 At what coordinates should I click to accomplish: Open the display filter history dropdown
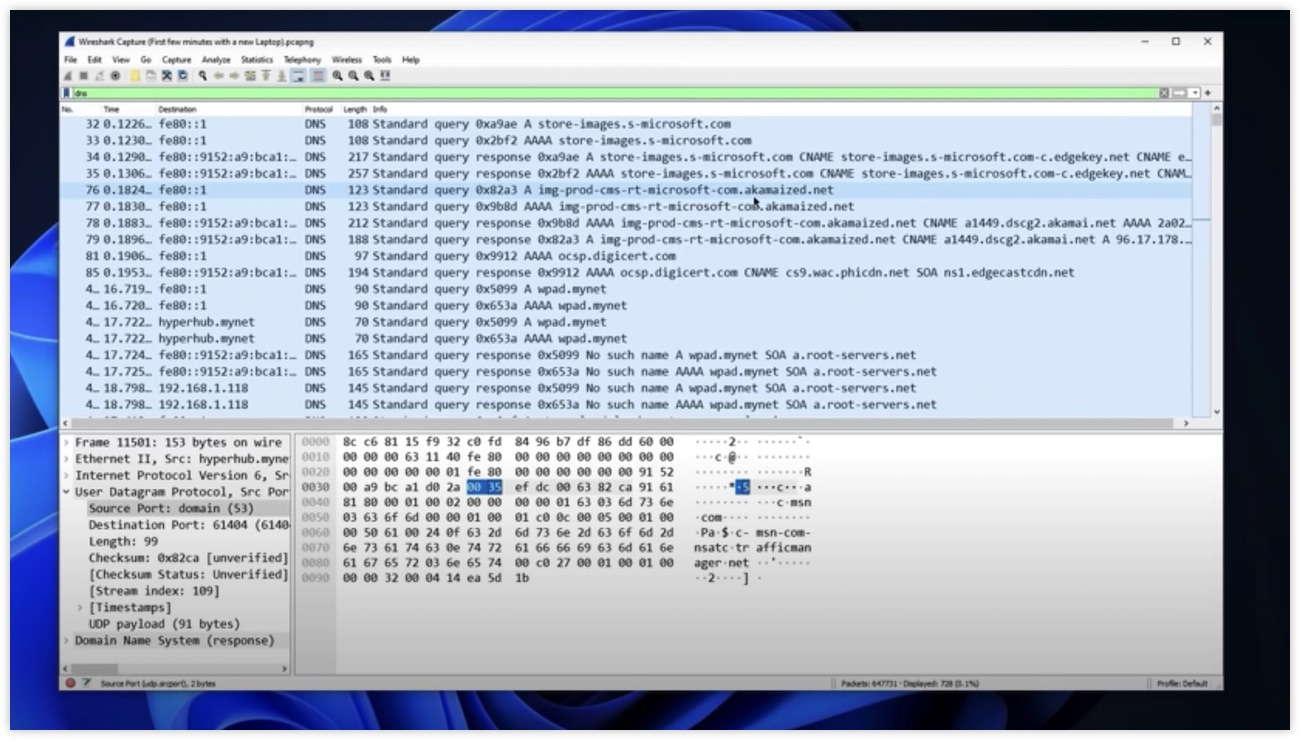click(x=1194, y=93)
